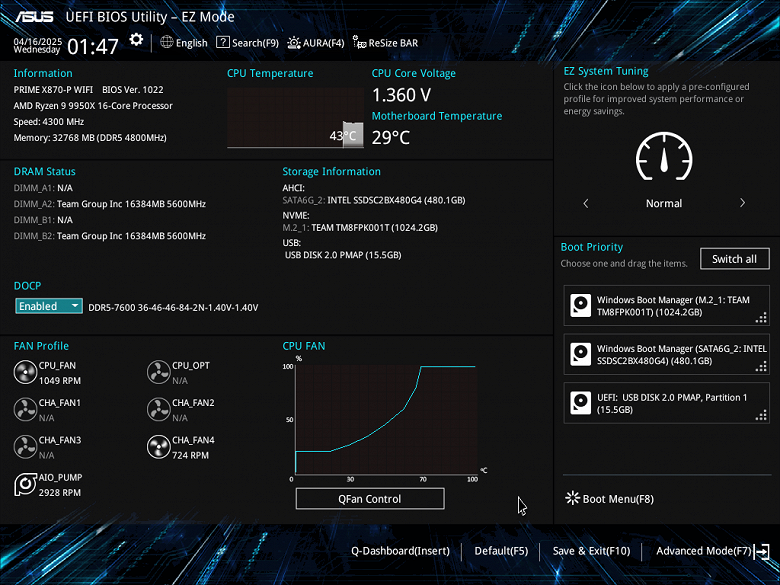Viewport: 780px width, 585px height.
Task: Open AURA(F4) lighting settings
Action: click(x=316, y=43)
